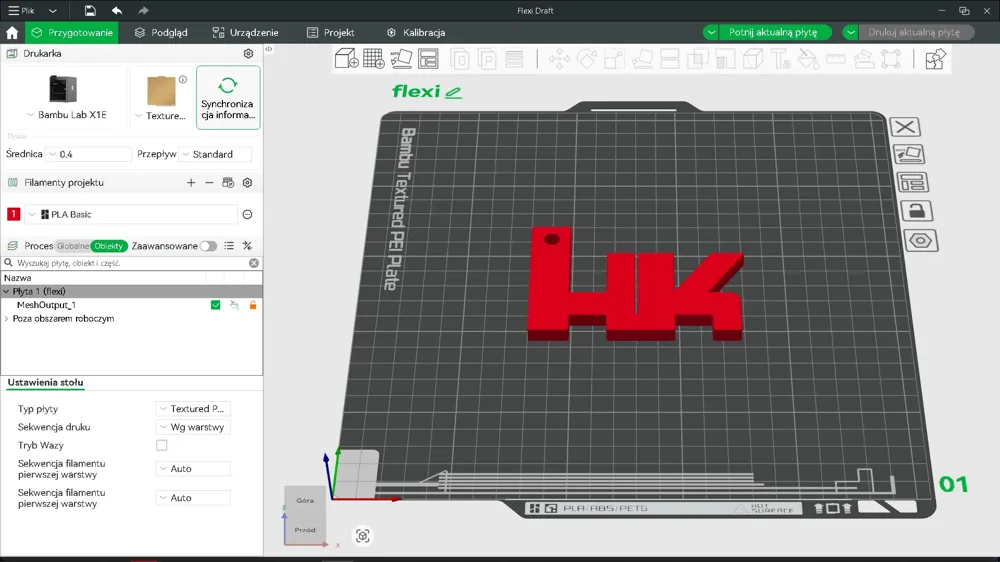Switch to the Przygotowanie tab
This screenshot has width=1000, height=562.
[71, 33]
